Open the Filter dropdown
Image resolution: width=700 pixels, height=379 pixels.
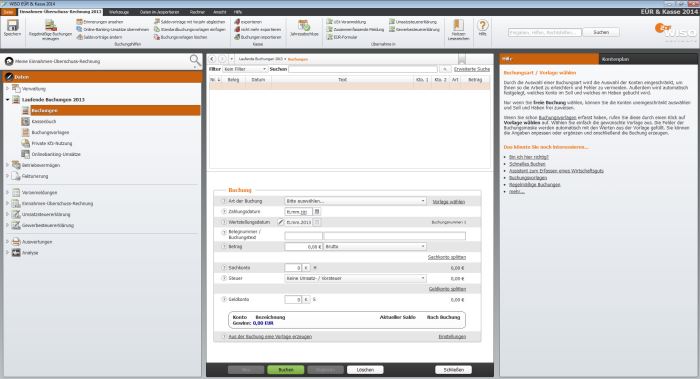(x=245, y=69)
